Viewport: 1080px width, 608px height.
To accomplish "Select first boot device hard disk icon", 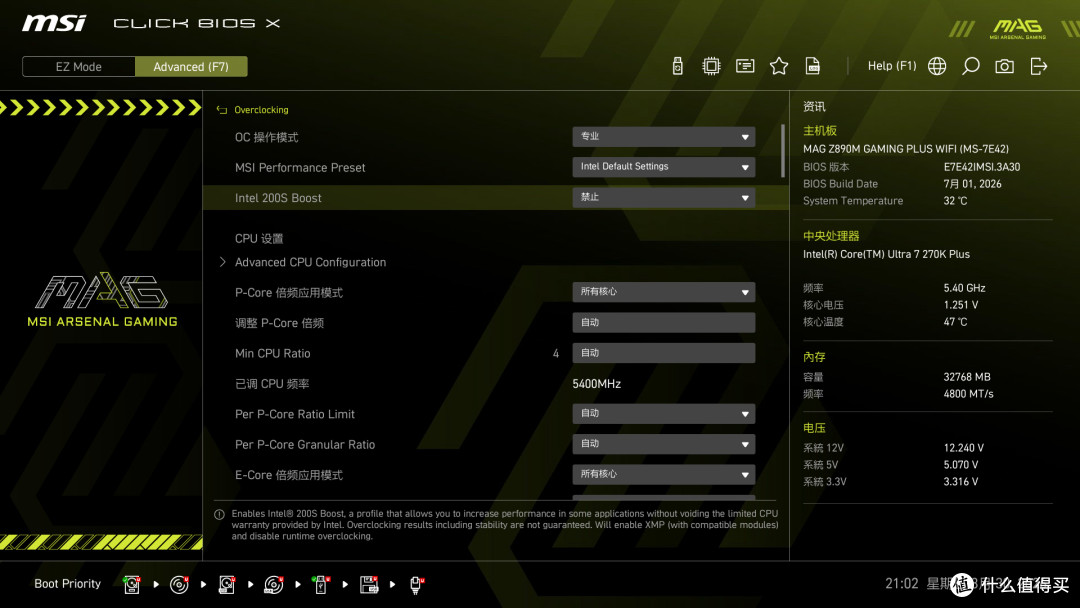I will pos(132,585).
